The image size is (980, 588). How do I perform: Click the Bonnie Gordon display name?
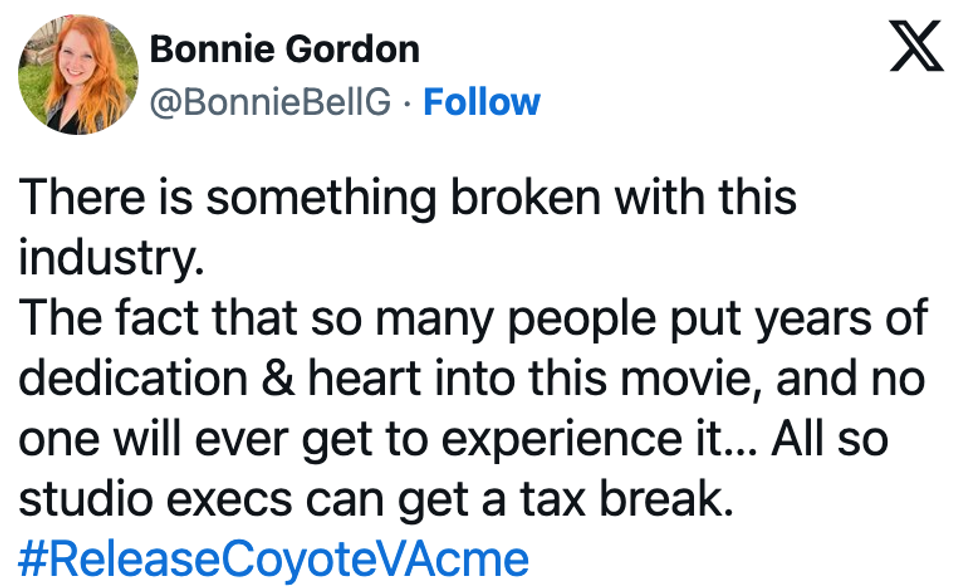[284, 48]
